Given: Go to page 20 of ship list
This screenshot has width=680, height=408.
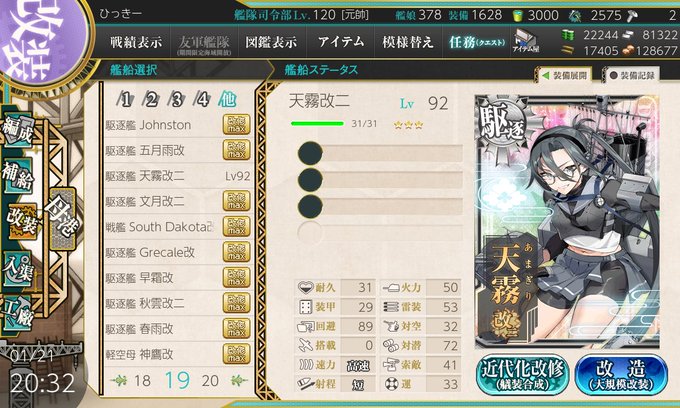Looking at the screenshot, I should [x=210, y=381].
